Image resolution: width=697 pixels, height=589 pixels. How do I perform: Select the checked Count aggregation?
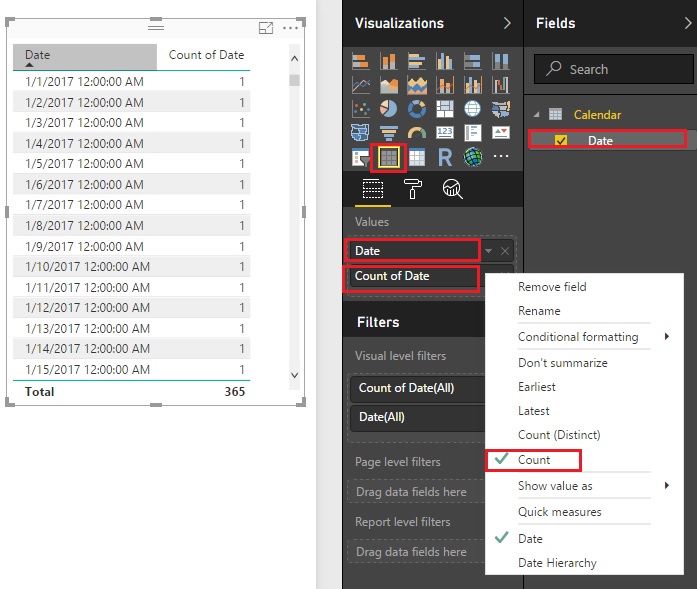click(x=533, y=460)
